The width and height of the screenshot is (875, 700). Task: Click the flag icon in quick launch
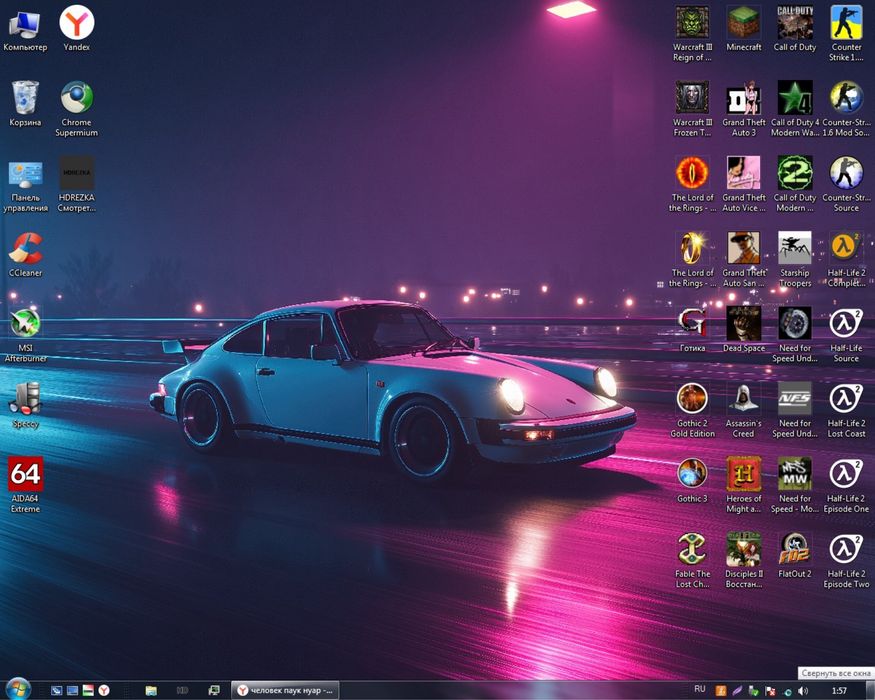click(88, 691)
